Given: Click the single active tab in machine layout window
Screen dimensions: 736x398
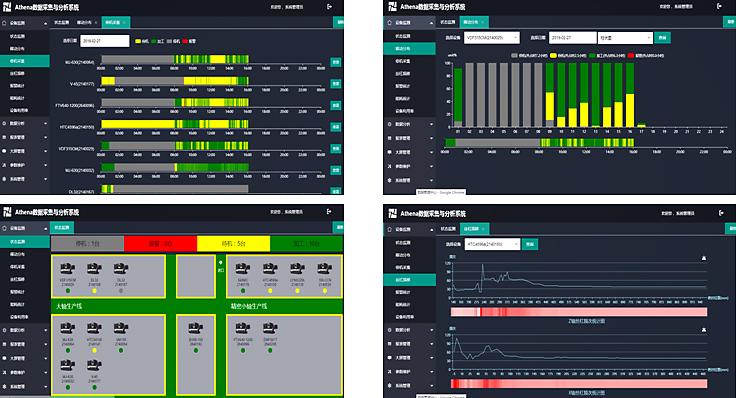Looking at the screenshot, I should click(62, 228).
